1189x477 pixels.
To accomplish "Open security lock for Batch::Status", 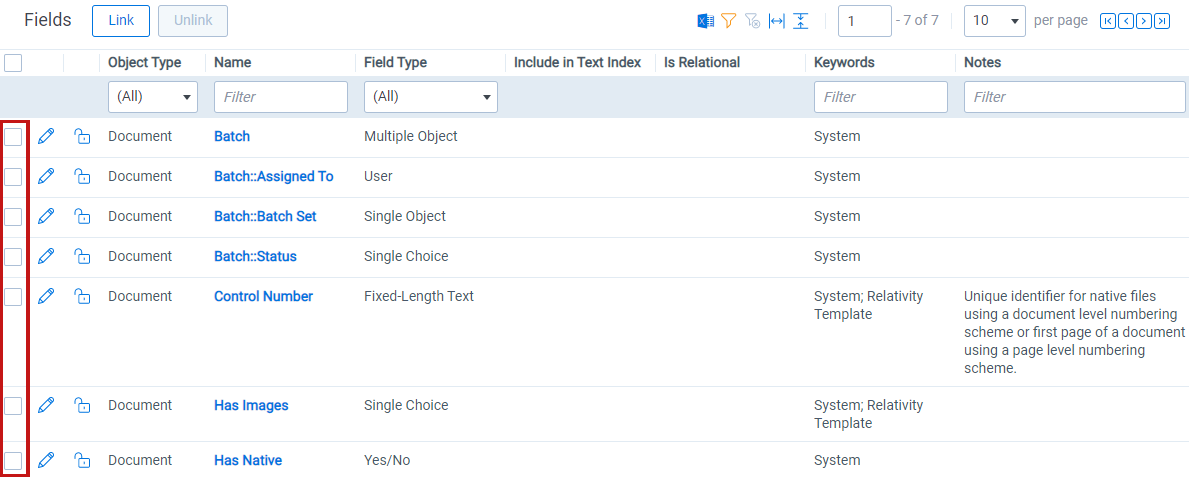I will click(82, 256).
